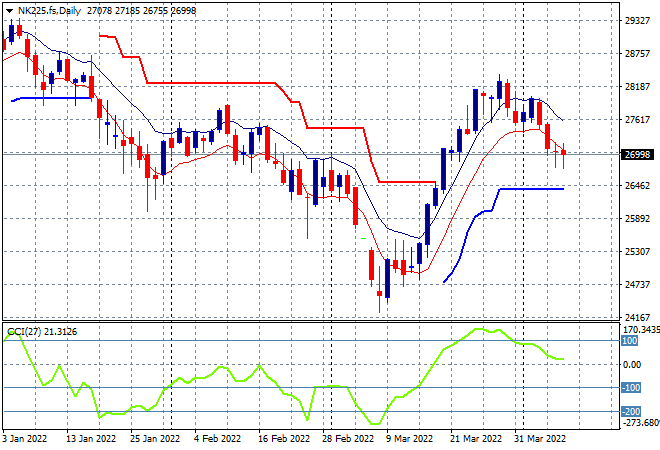
Task: Select price axis label 25307
Action: (637, 251)
